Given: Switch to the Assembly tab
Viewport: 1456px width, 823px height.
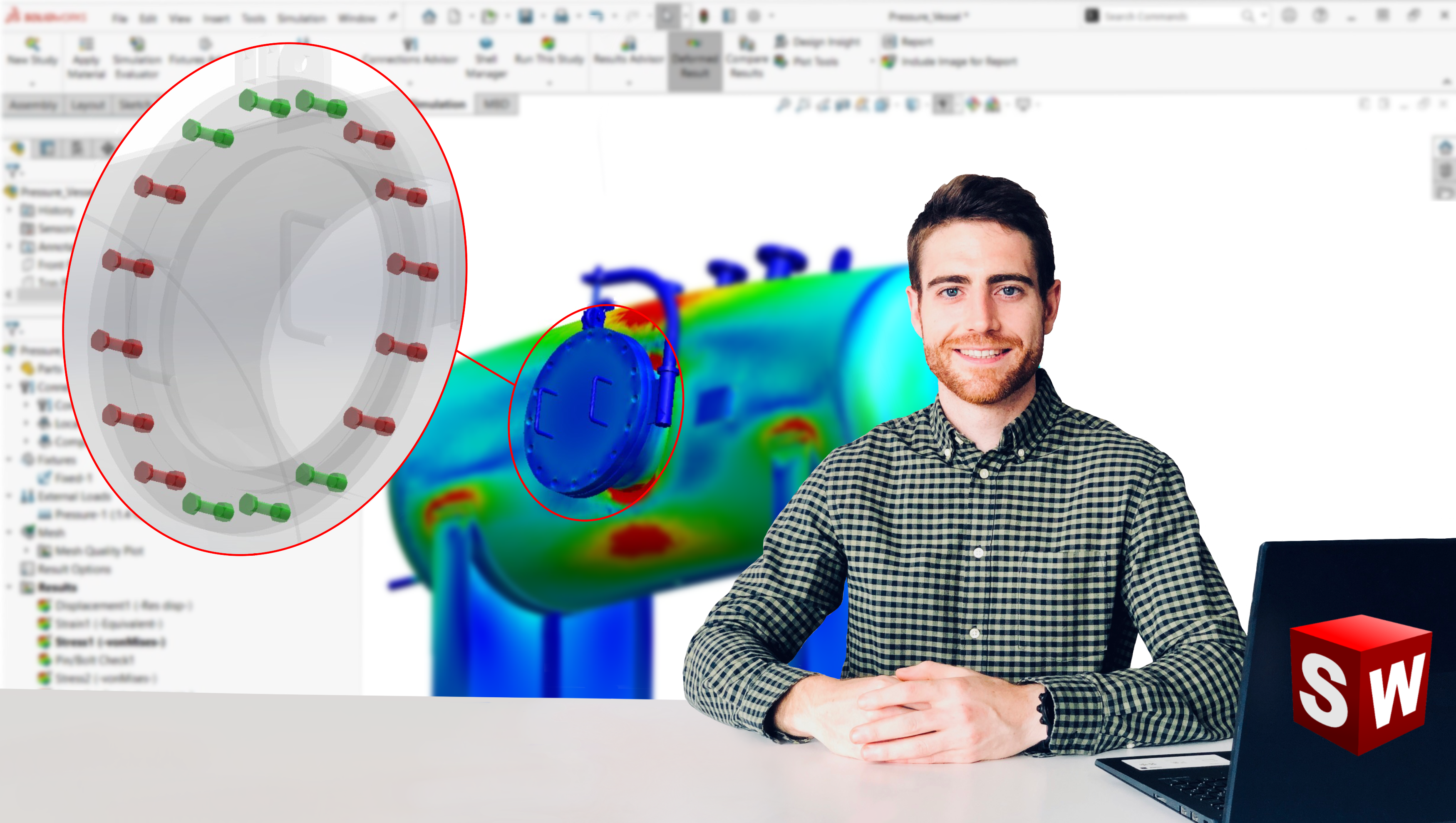Looking at the screenshot, I should [33, 105].
